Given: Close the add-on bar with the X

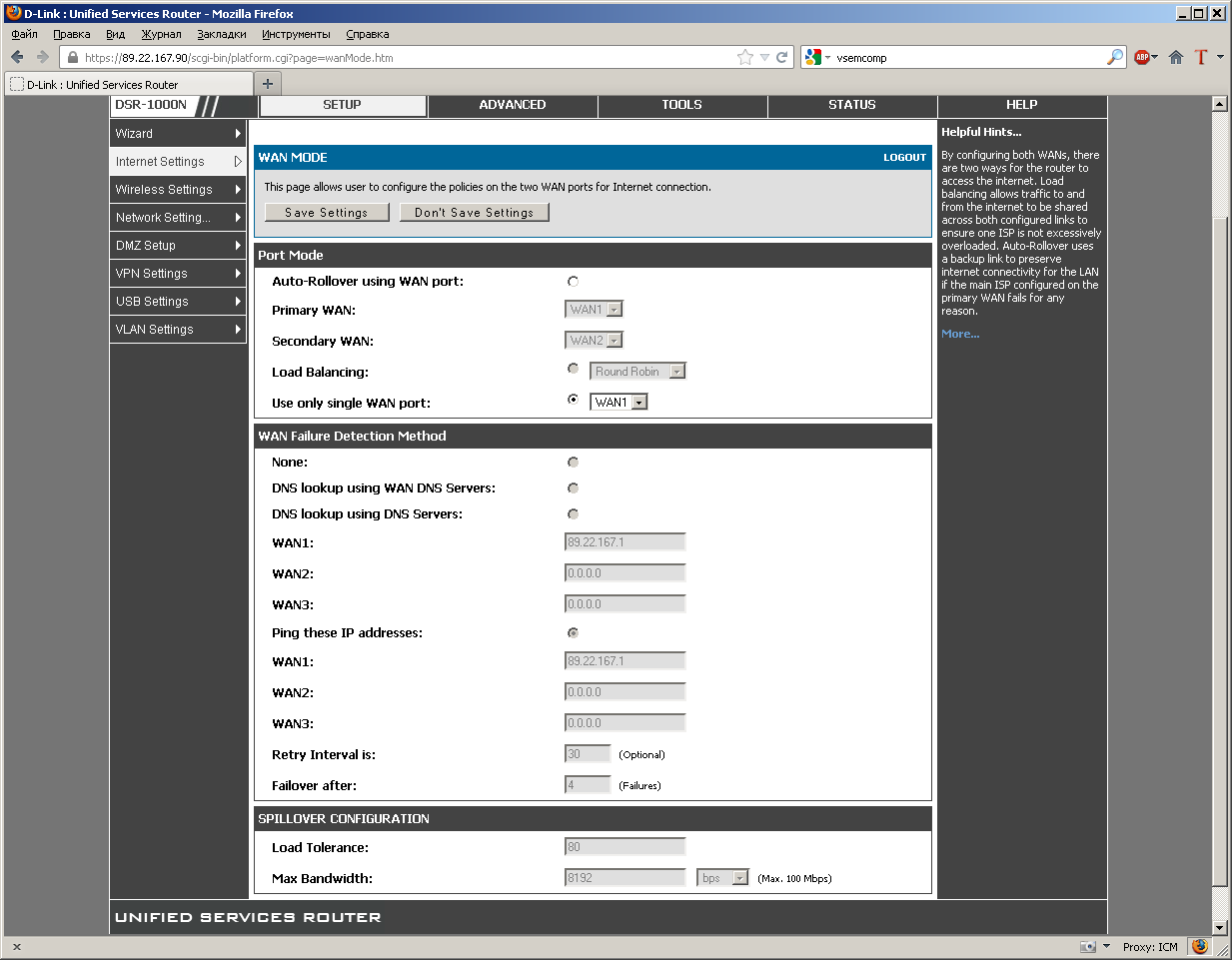Looking at the screenshot, I should coord(16,947).
